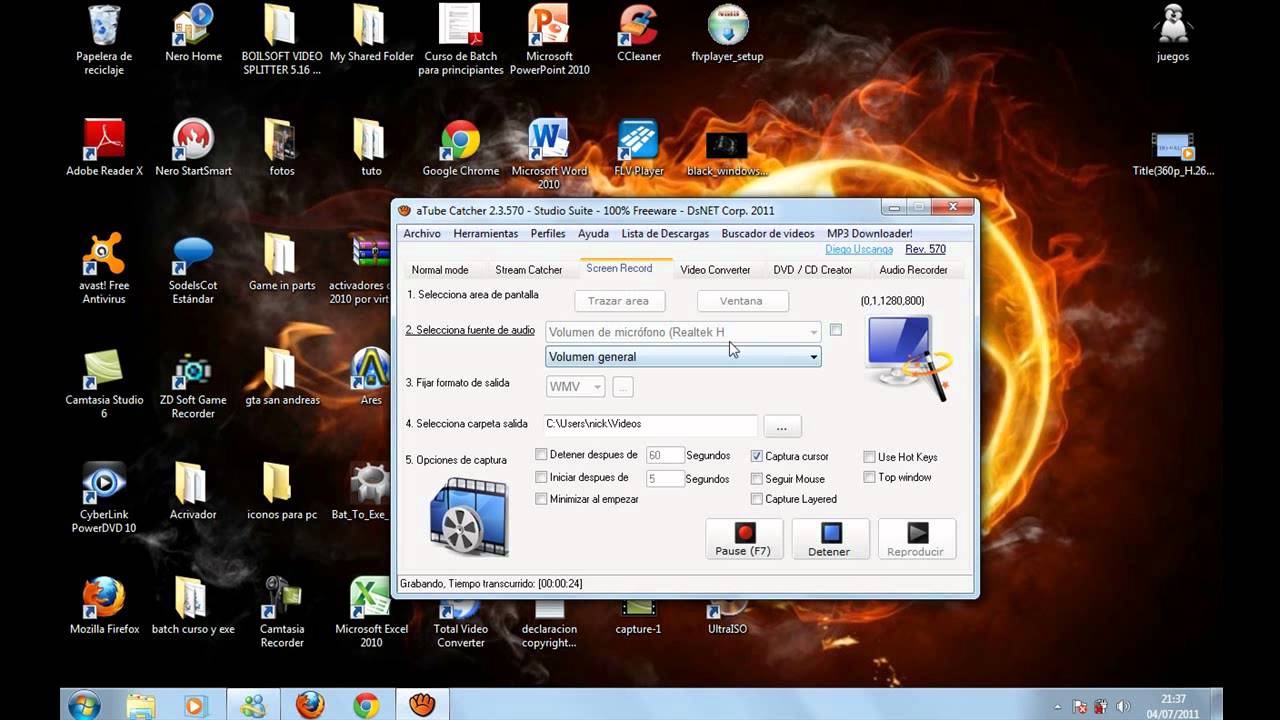The height and width of the screenshot is (720, 1280).
Task: Open the Windows Start menu
Action: tap(84, 704)
